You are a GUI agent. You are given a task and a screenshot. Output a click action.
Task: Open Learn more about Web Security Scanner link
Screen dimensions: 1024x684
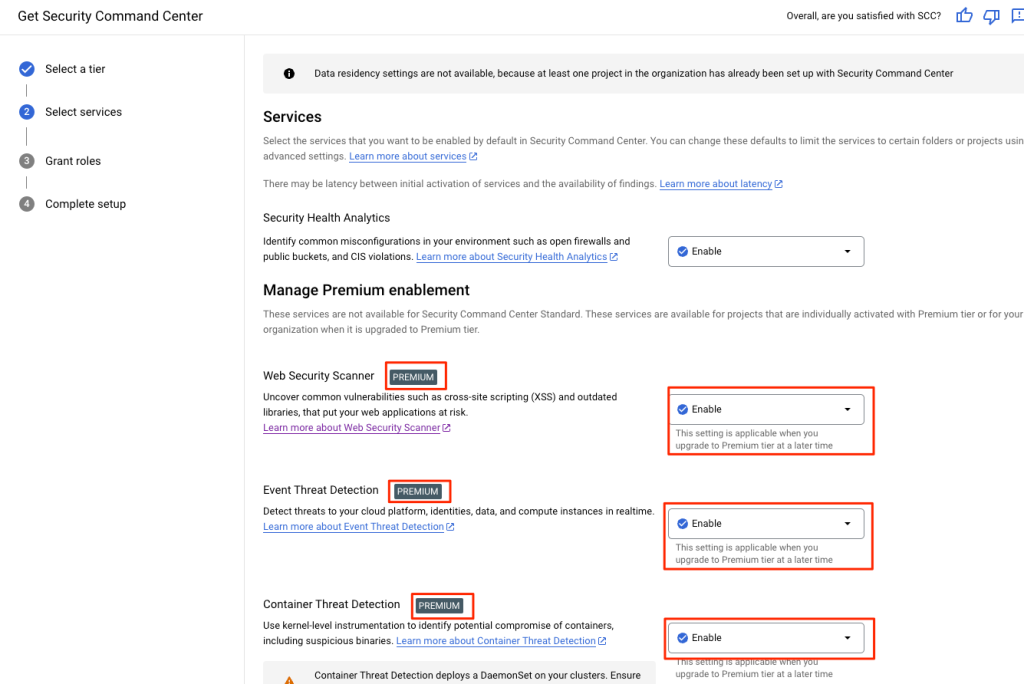351,428
